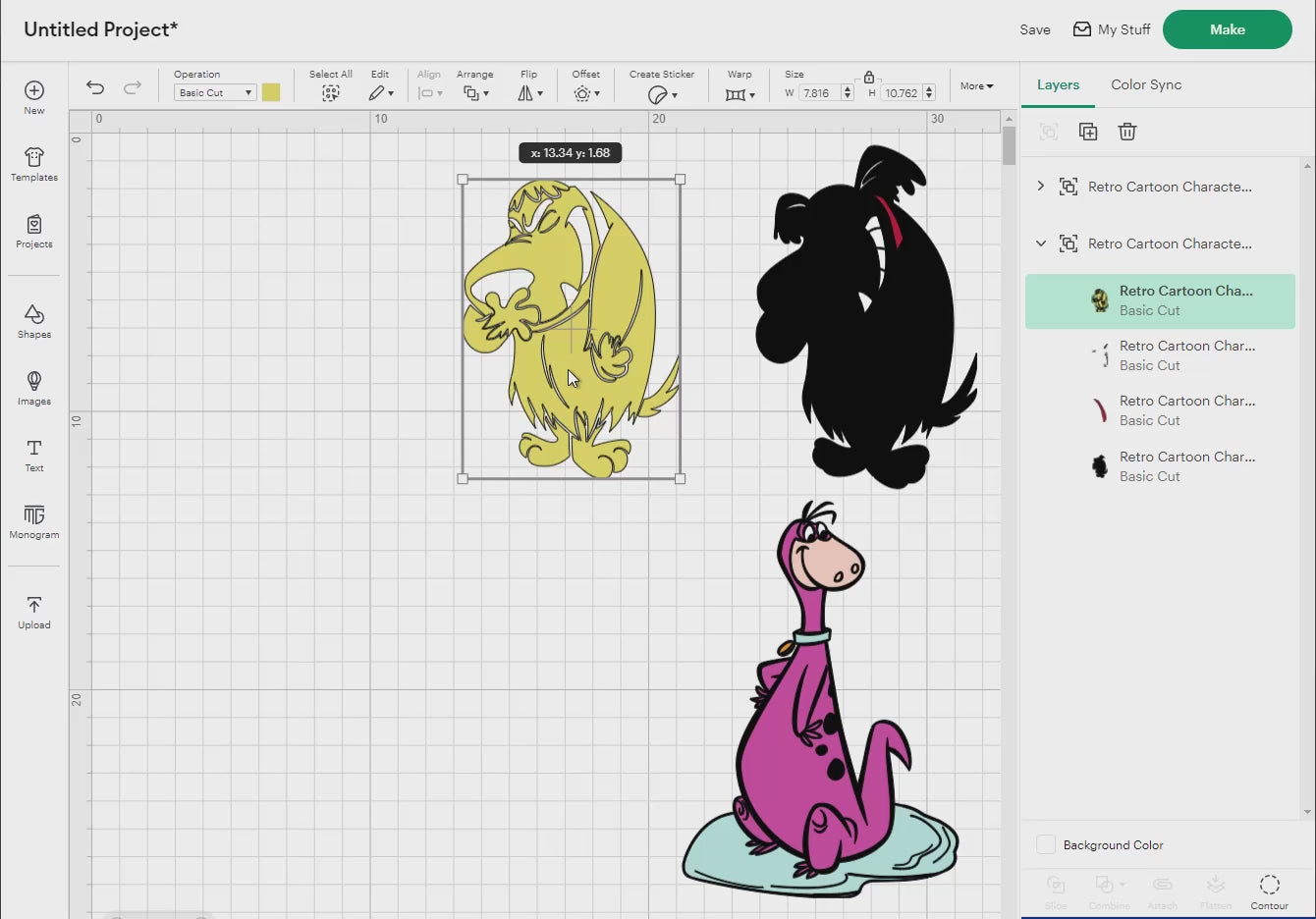
Task: Open the Warp dropdown
Action: pyautogui.click(x=740, y=94)
